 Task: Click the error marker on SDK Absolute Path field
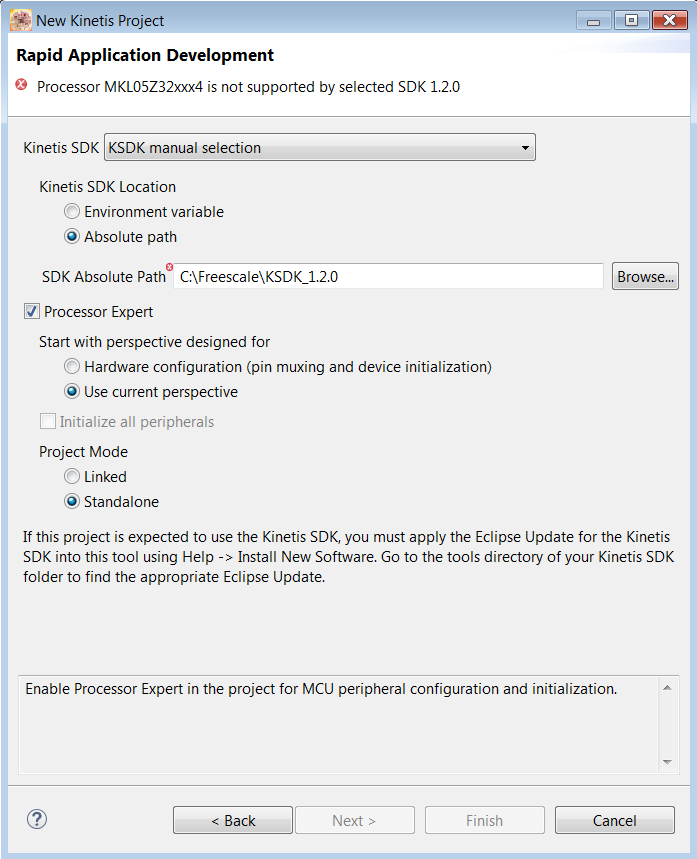170,267
